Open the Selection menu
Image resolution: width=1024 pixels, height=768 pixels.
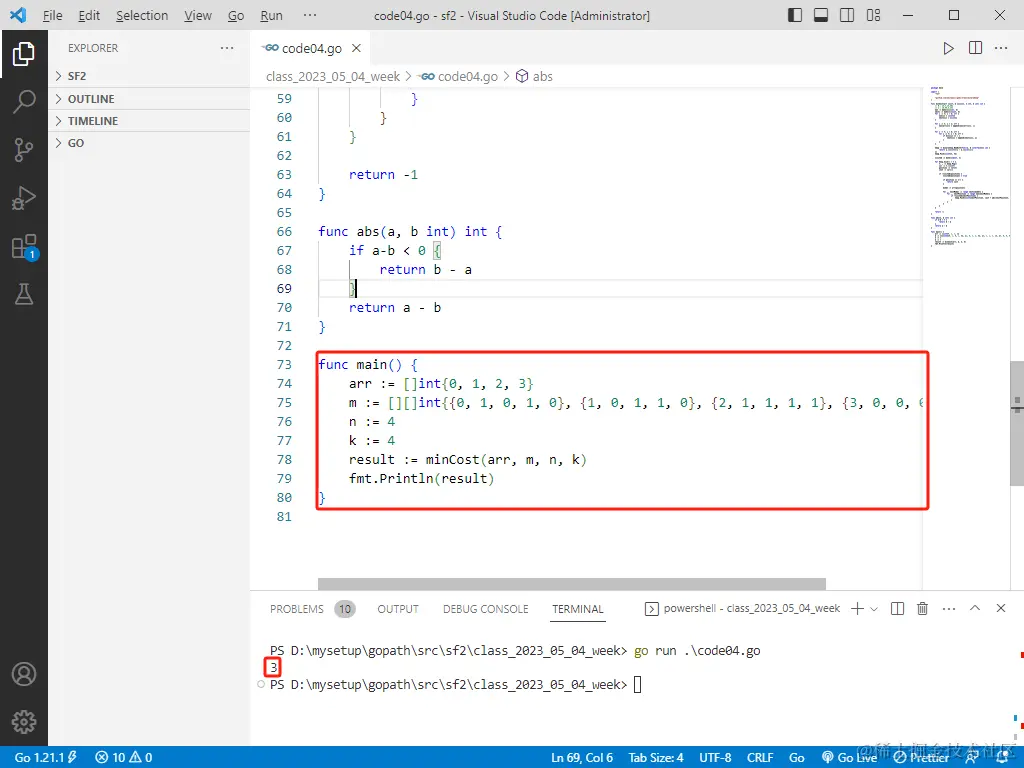142,15
